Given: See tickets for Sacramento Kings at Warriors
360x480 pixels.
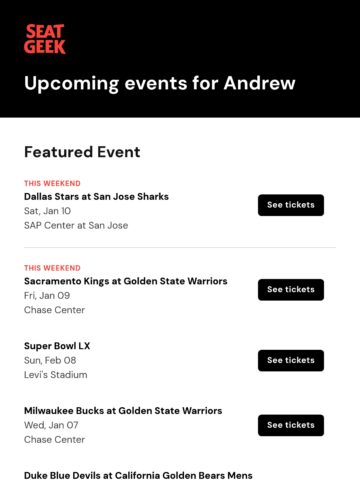Looking at the screenshot, I should [x=291, y=290].
